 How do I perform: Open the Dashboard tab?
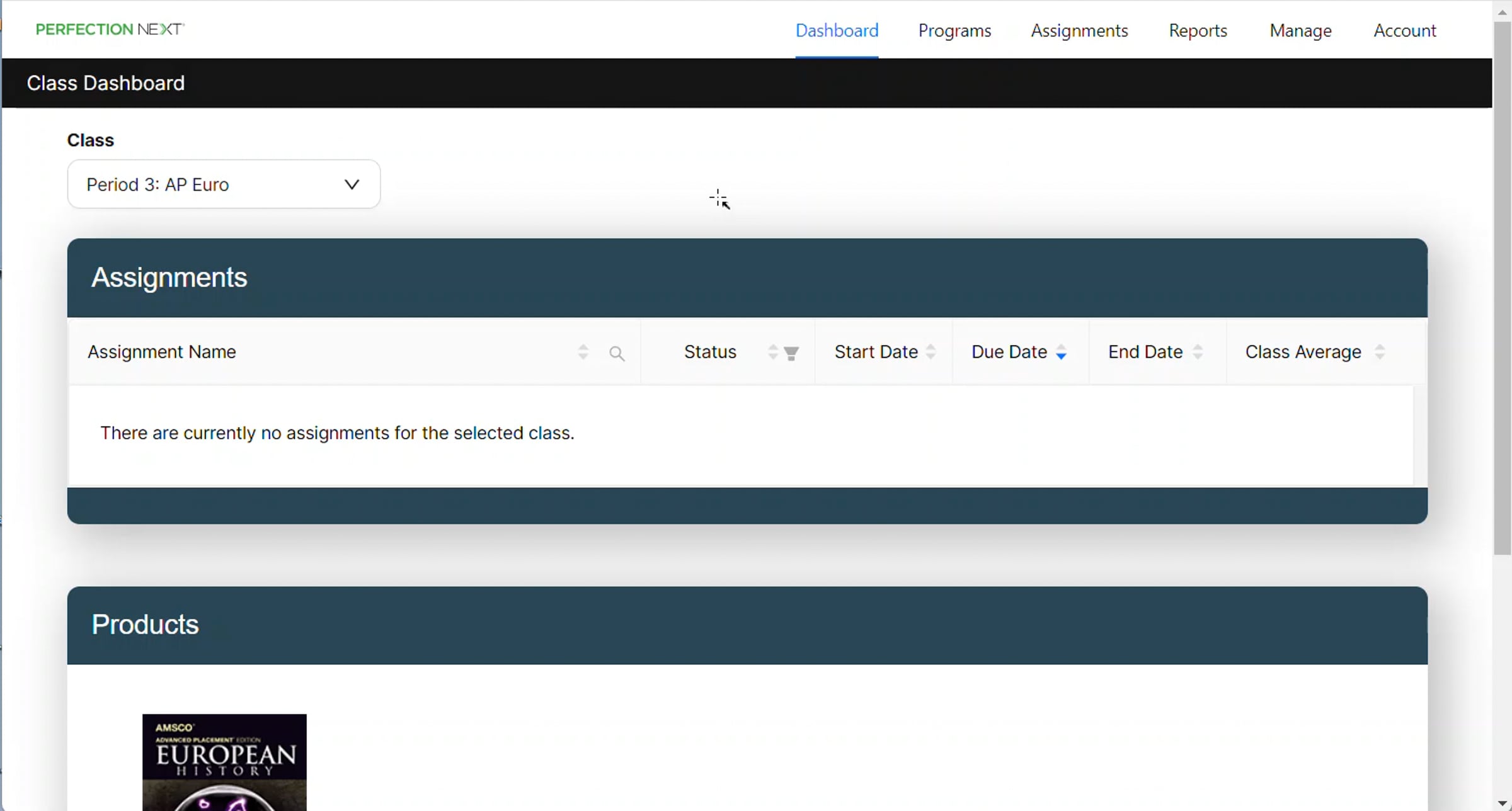coord(837,30)
